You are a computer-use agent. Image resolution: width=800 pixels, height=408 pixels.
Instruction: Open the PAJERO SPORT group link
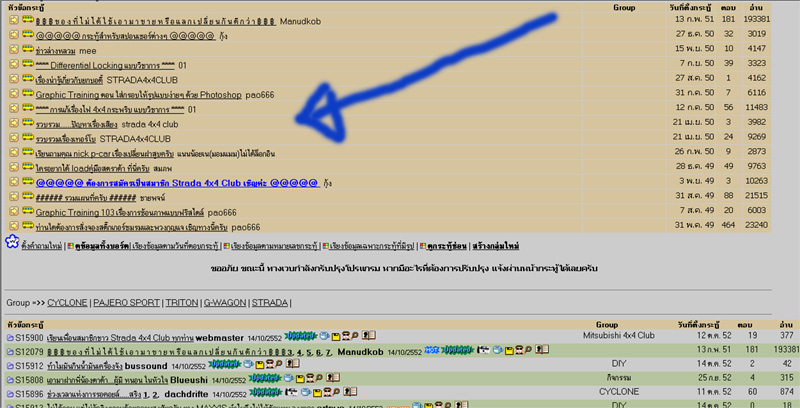[126, 302]
